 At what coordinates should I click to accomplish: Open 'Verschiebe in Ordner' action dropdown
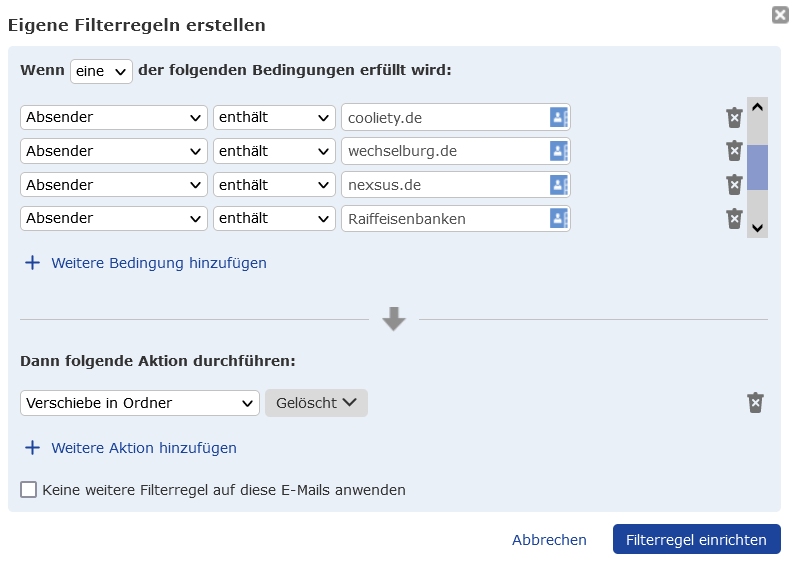(x=140, y=403)
